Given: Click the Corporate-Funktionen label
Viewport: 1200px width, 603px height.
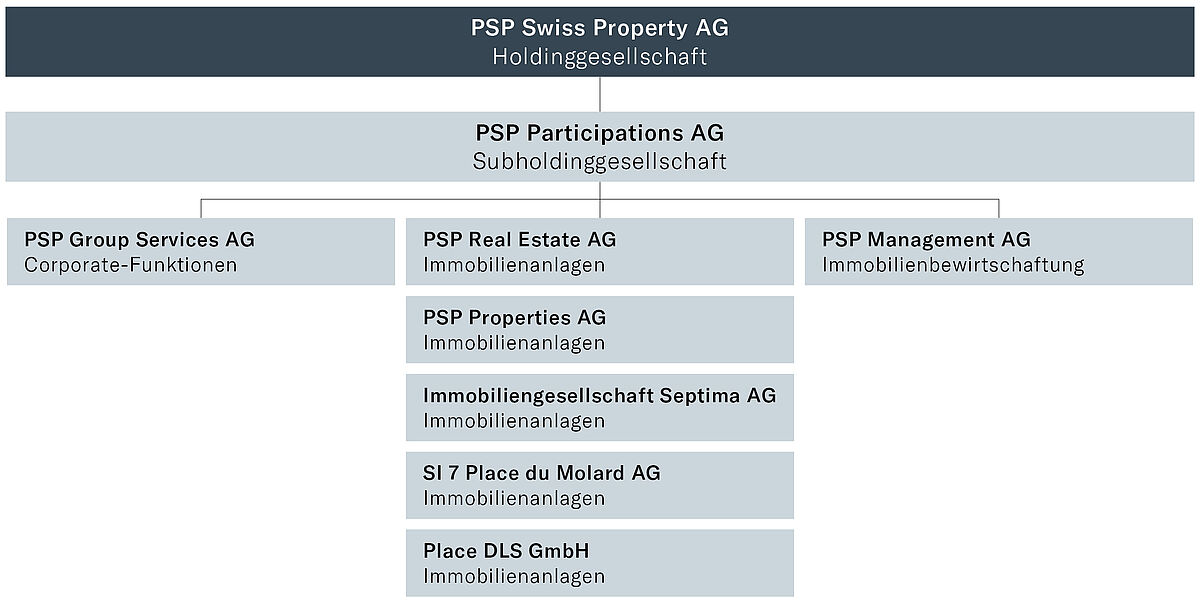Looking at the screenshot, I should [x=131, y=265].
